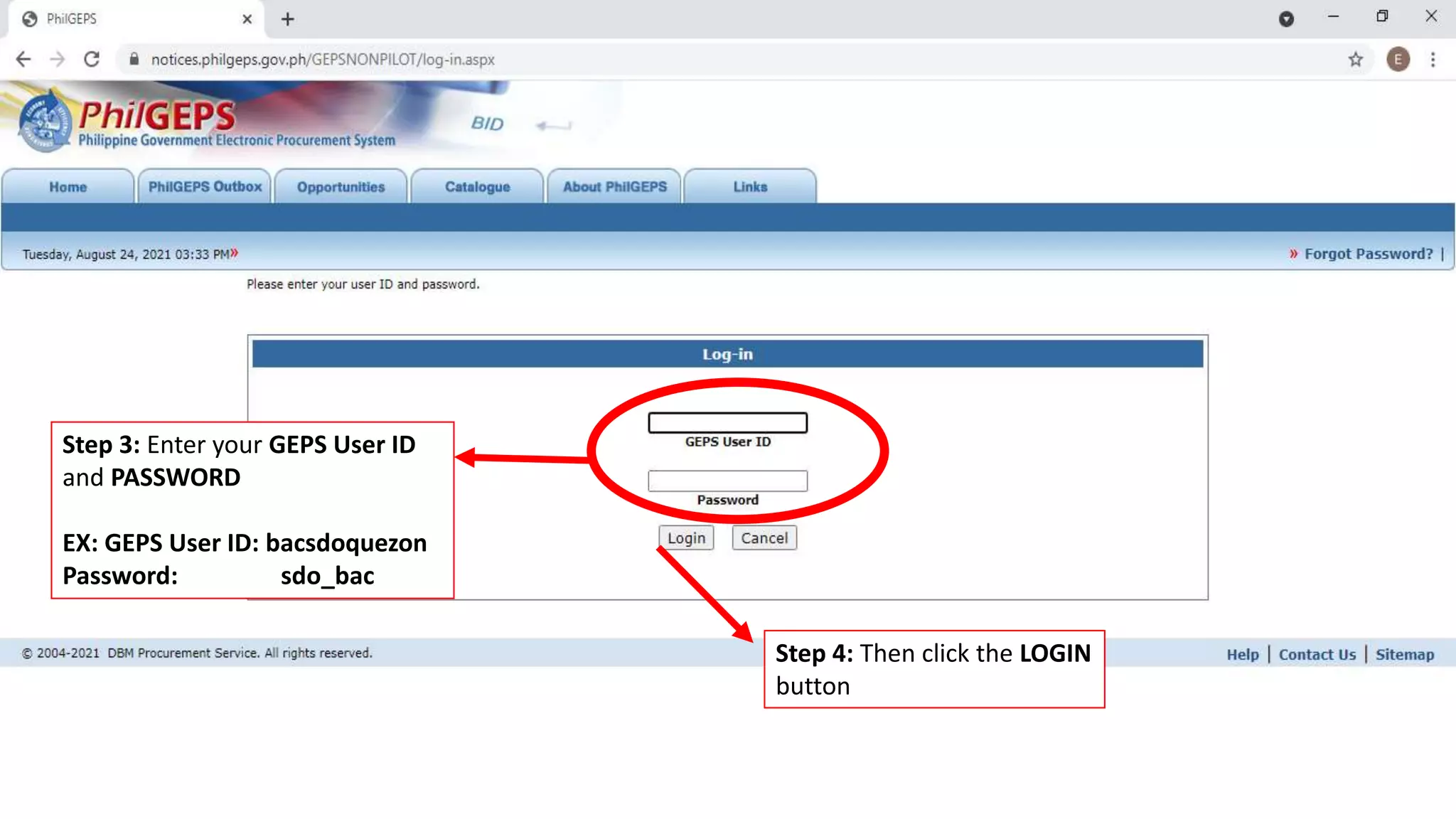Click the PhilGEPS logo emblem
Viewport: 1456px width, 819px height.
tap(44, 122)
